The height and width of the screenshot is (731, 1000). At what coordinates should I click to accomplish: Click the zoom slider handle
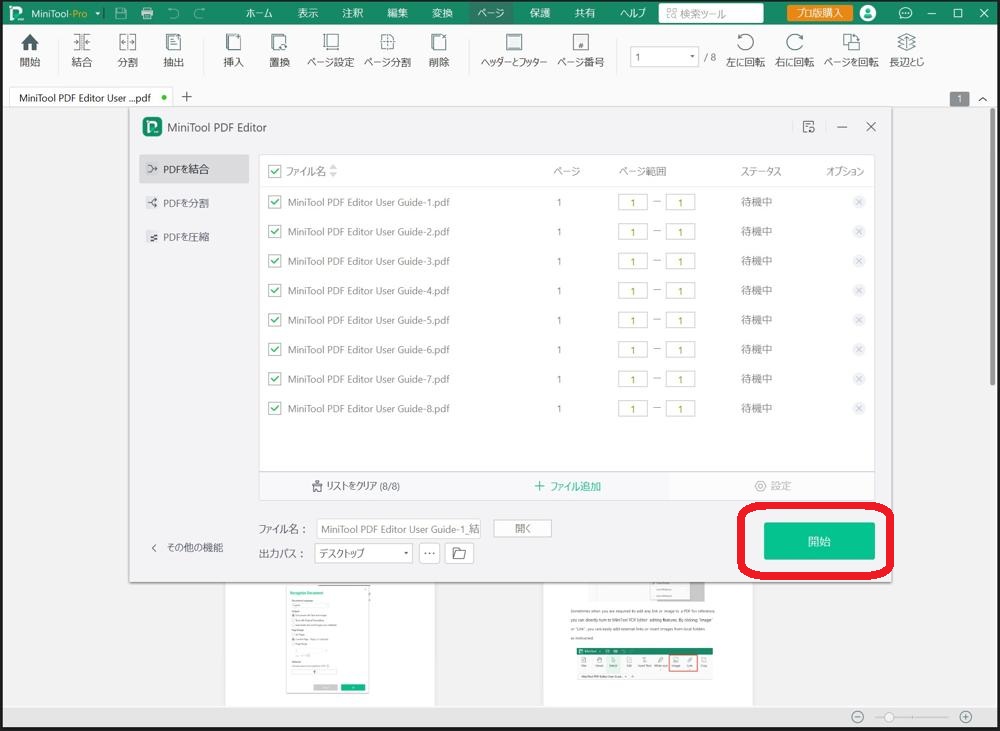pos(888,717)
